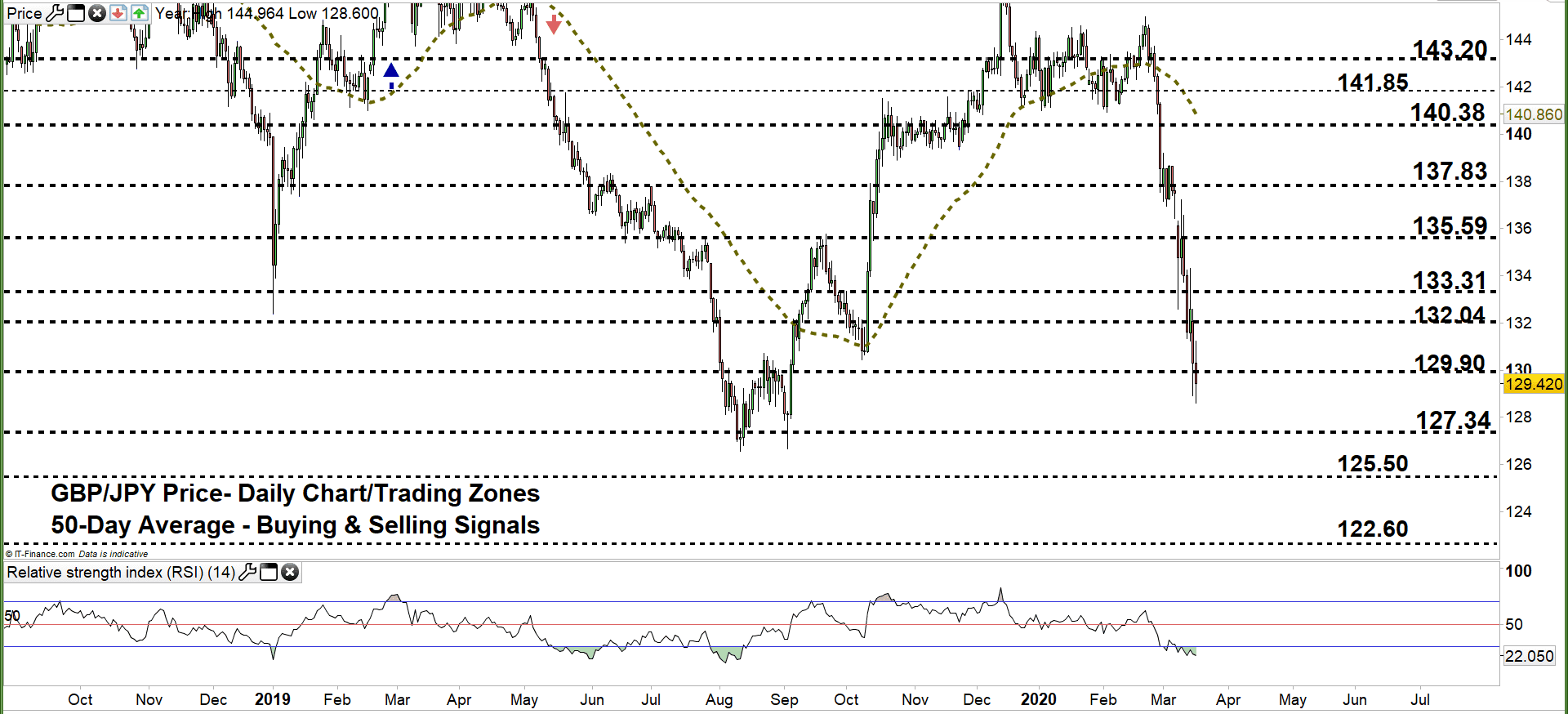1568x714 pixels.
Task: Select the Price panel label
Action: pos(24,13)
